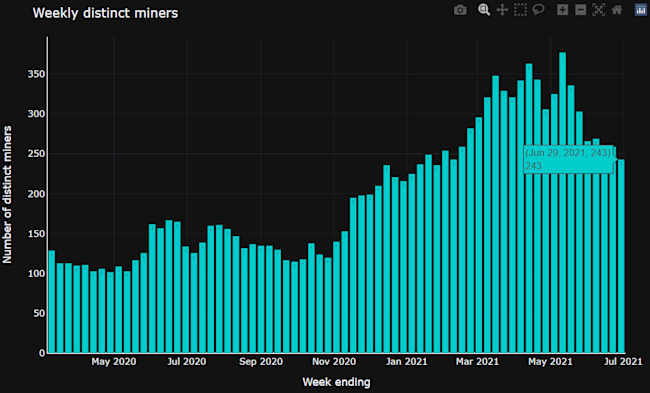
Task: Click the 'Jan 2021' x-axis label
Action: 406,362
